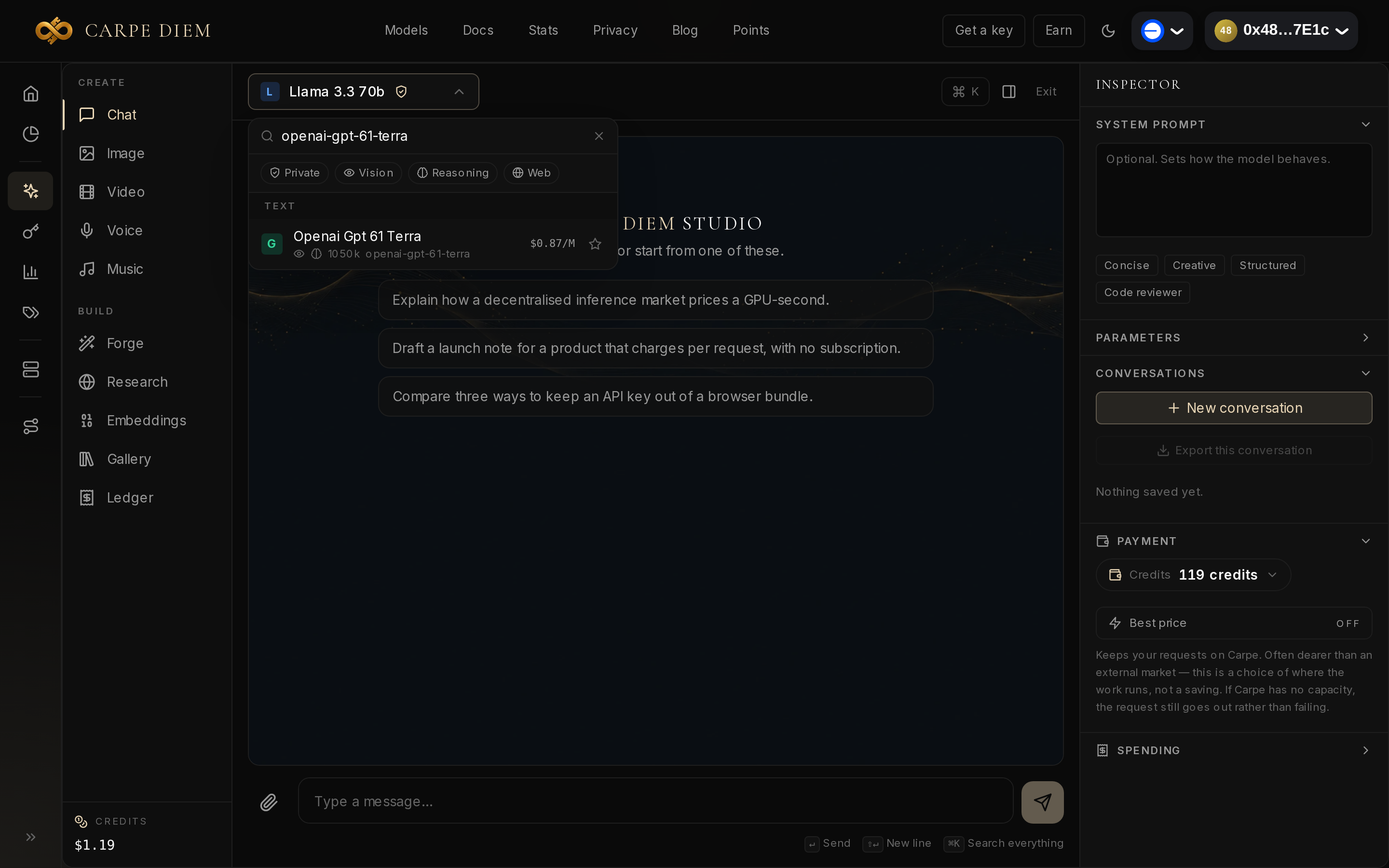Image resolution: width=1389 pixels, height=868 pixels.
Task: Click the send message paper plane button
Action: (1042, 802)
